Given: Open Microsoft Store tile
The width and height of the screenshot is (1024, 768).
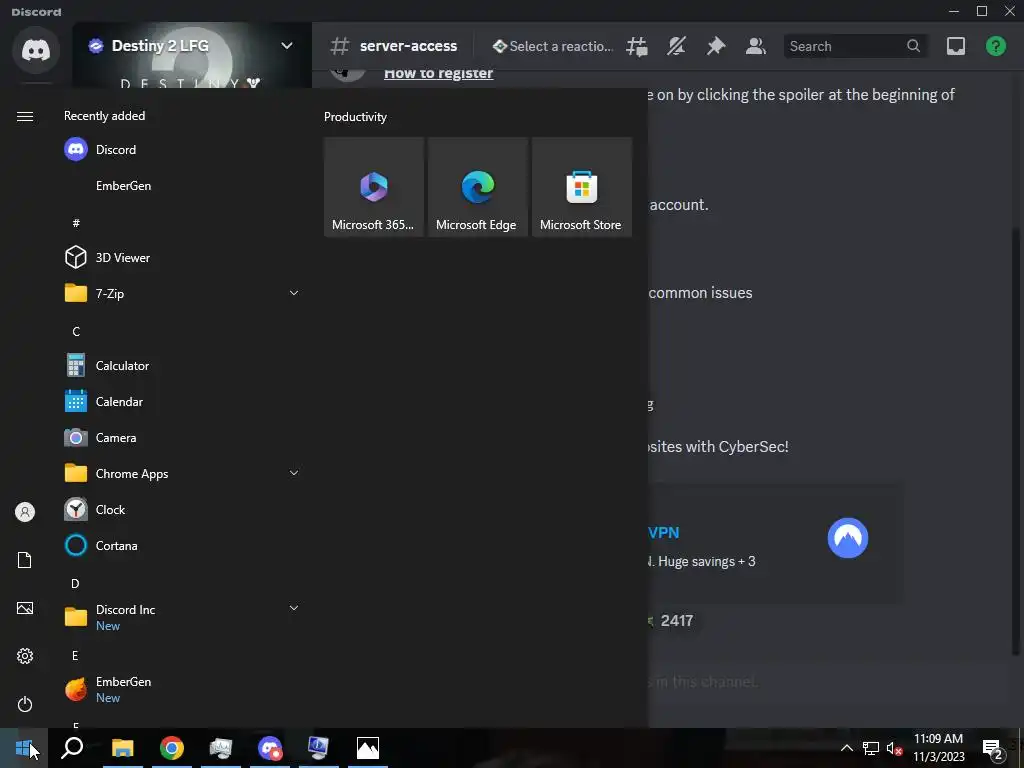Looking at the screenshot, I should click(582, 187).
